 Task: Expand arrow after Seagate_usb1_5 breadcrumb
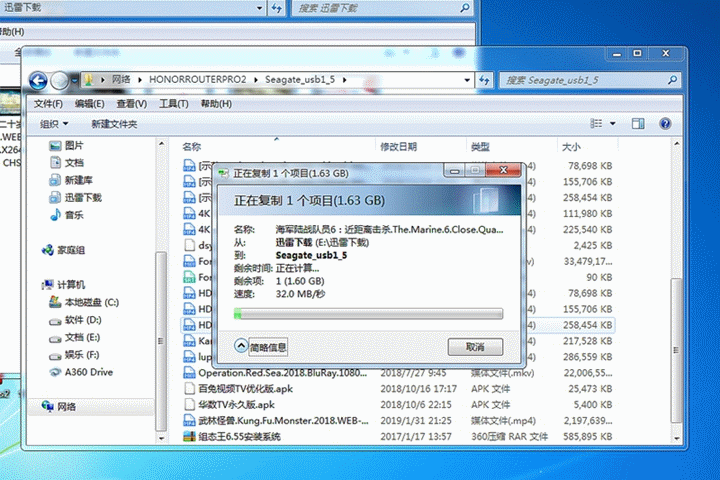[x=344, y=80]
